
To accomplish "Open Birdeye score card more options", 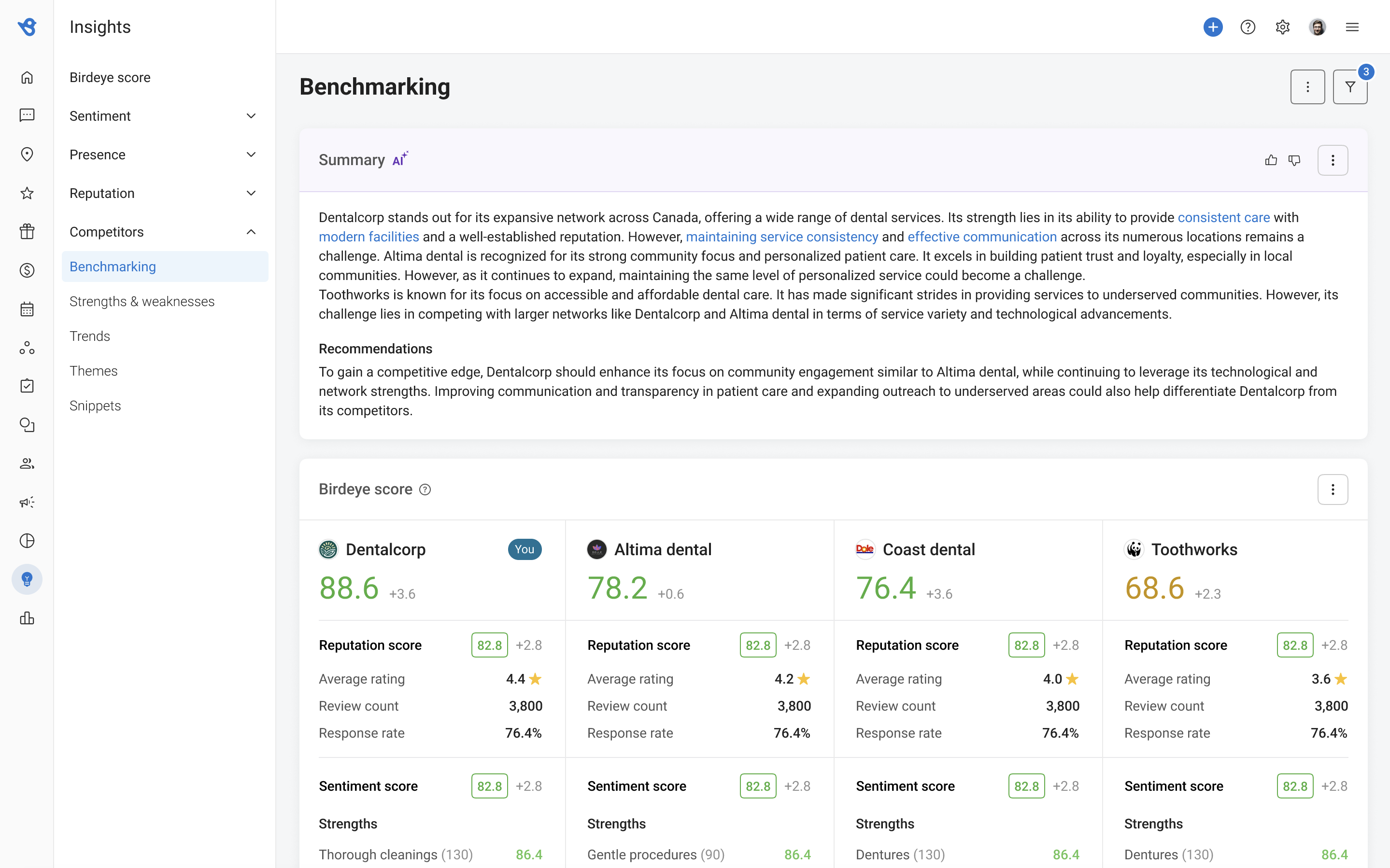I will coord(1333,490).
